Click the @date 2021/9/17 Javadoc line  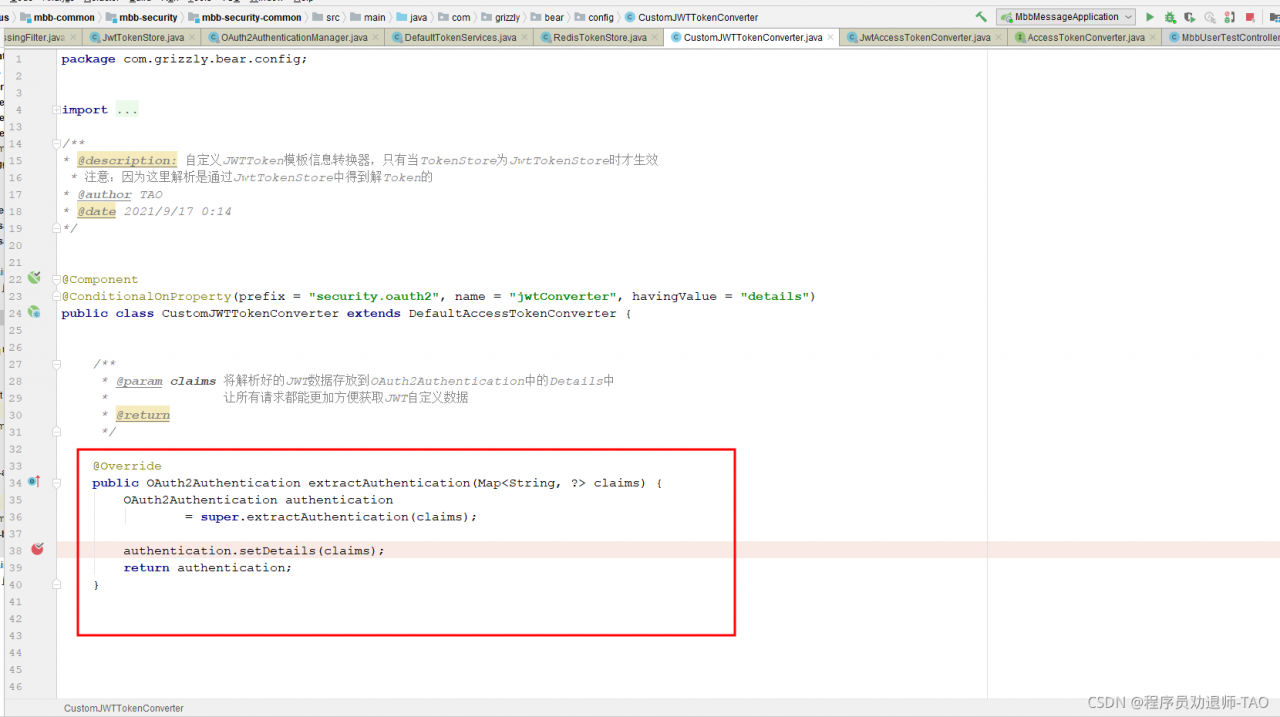coord(154,212)
